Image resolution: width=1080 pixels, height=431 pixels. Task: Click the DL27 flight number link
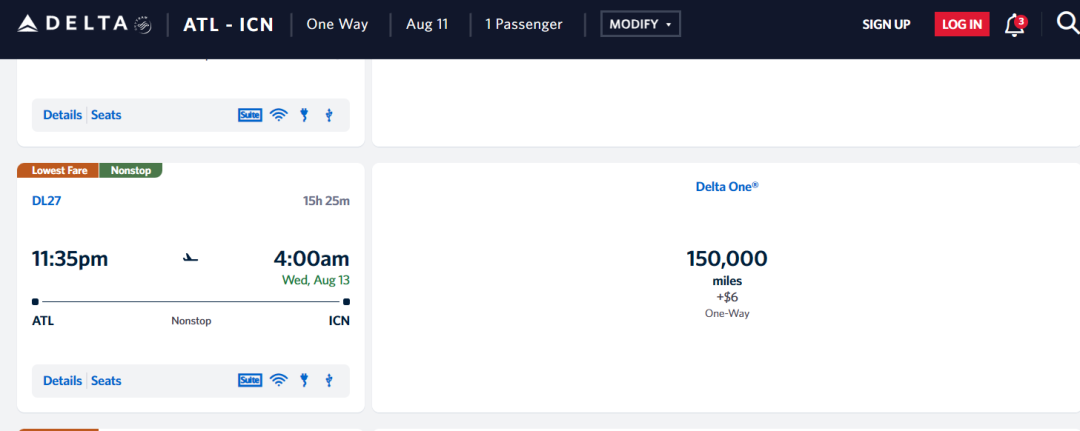(47, 201)
